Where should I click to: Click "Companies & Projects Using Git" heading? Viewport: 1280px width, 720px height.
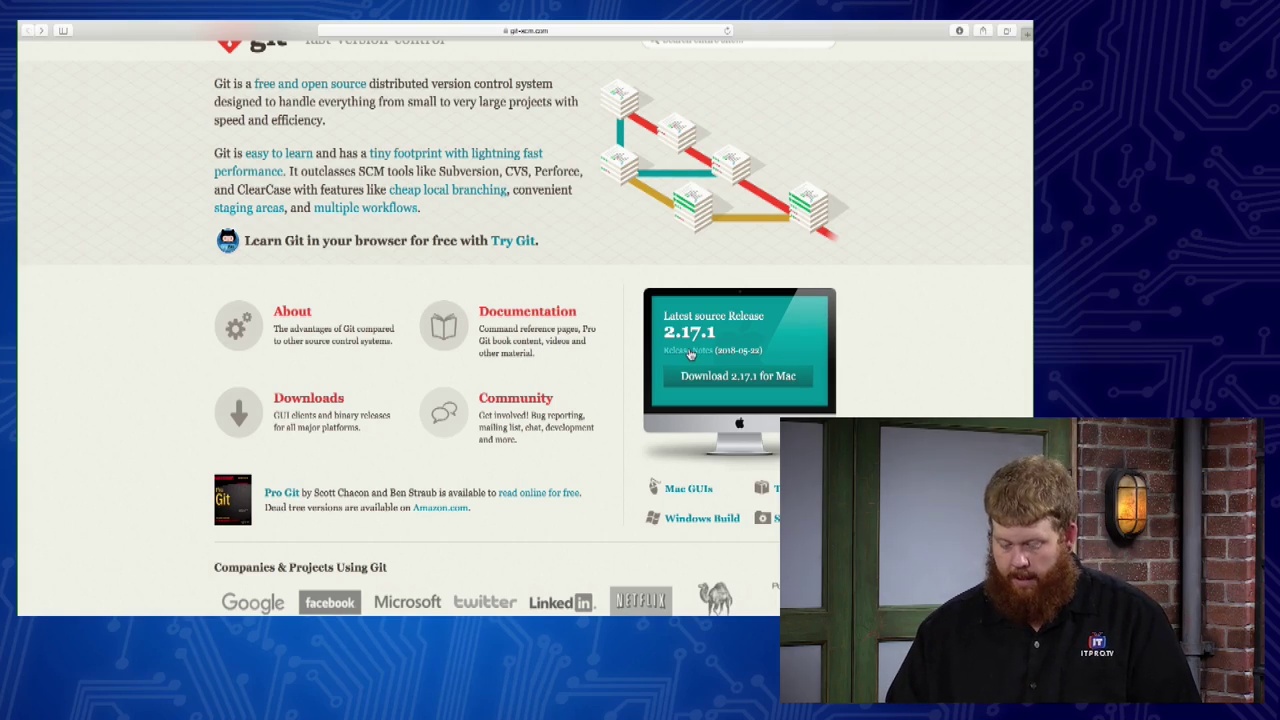[x=300, y=568]
